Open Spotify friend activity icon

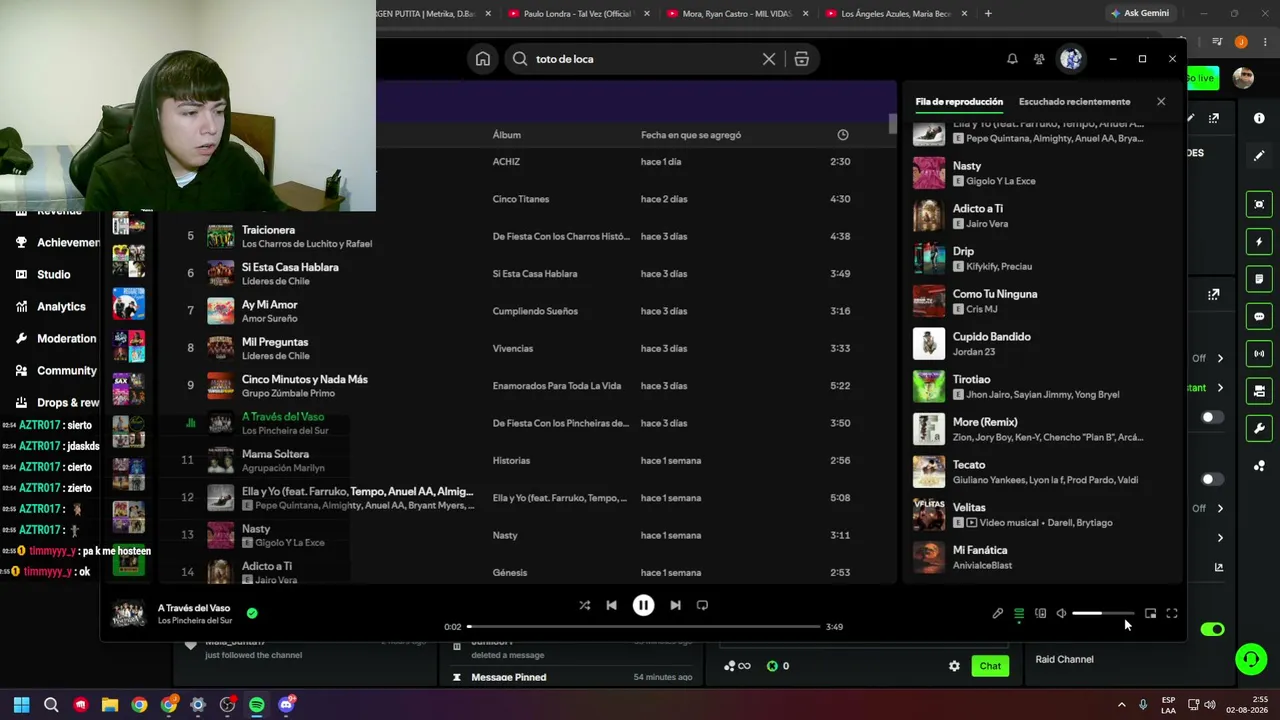pyautogui.click(x=1039, y=59)
